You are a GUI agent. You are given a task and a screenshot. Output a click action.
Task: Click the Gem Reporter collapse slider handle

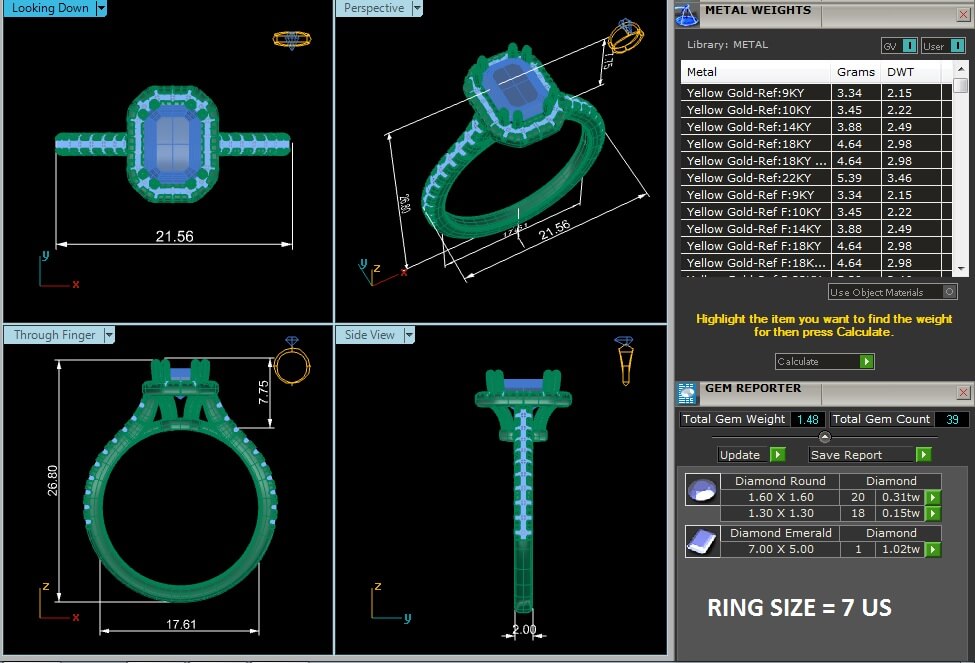(x=824, y=437)
